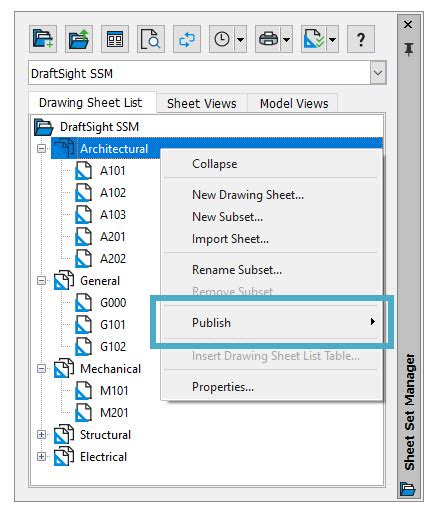Viewport: 436px width, 512px height.
Task: Click the Mechanical subset icon
Action: 64,368
